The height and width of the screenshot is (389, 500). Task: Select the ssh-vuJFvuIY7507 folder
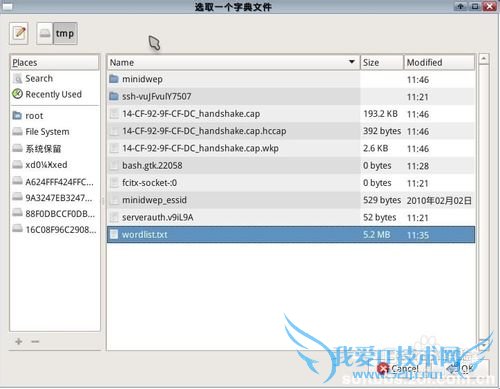coord(291,96)
